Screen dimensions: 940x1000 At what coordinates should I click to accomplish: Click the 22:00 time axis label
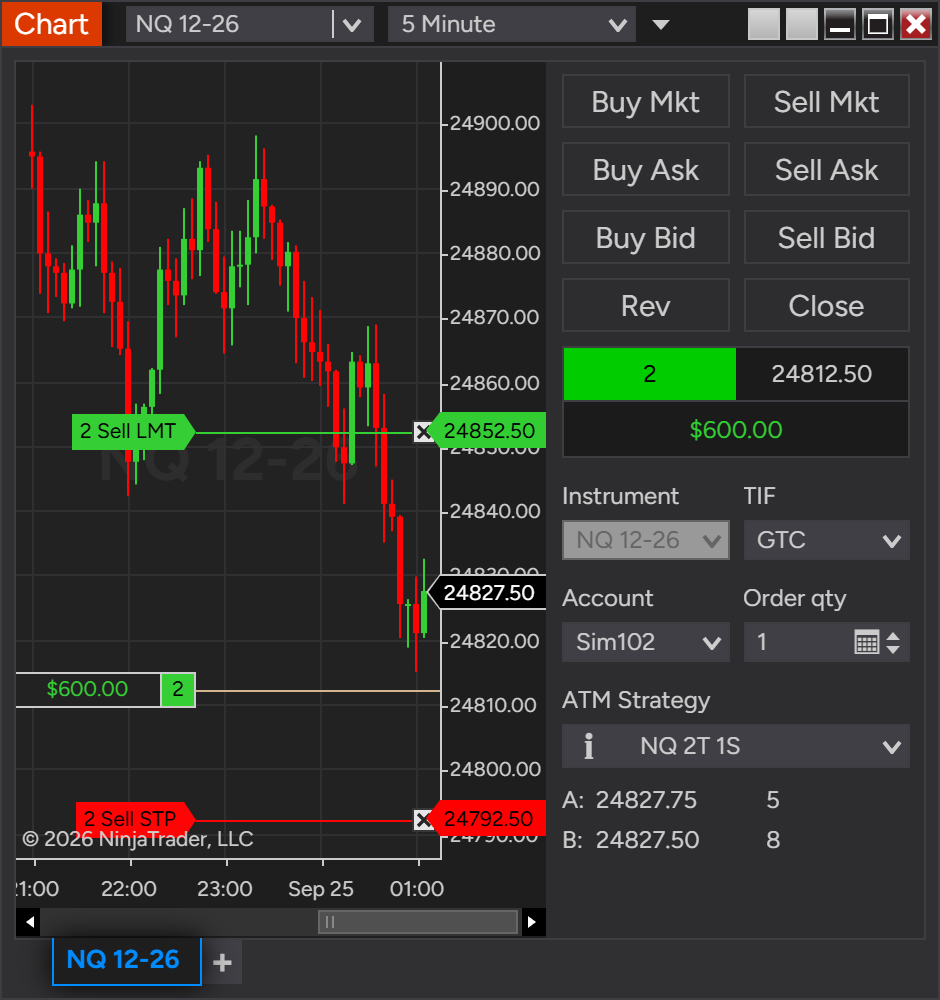[x=129, y=888]
